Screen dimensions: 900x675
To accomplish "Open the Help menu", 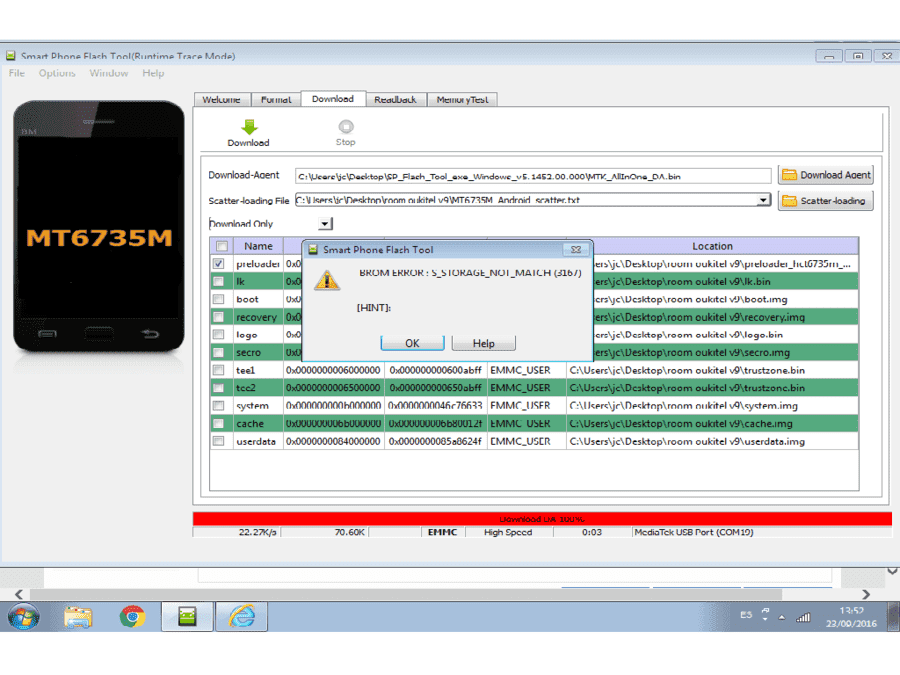I will [153, 73].
